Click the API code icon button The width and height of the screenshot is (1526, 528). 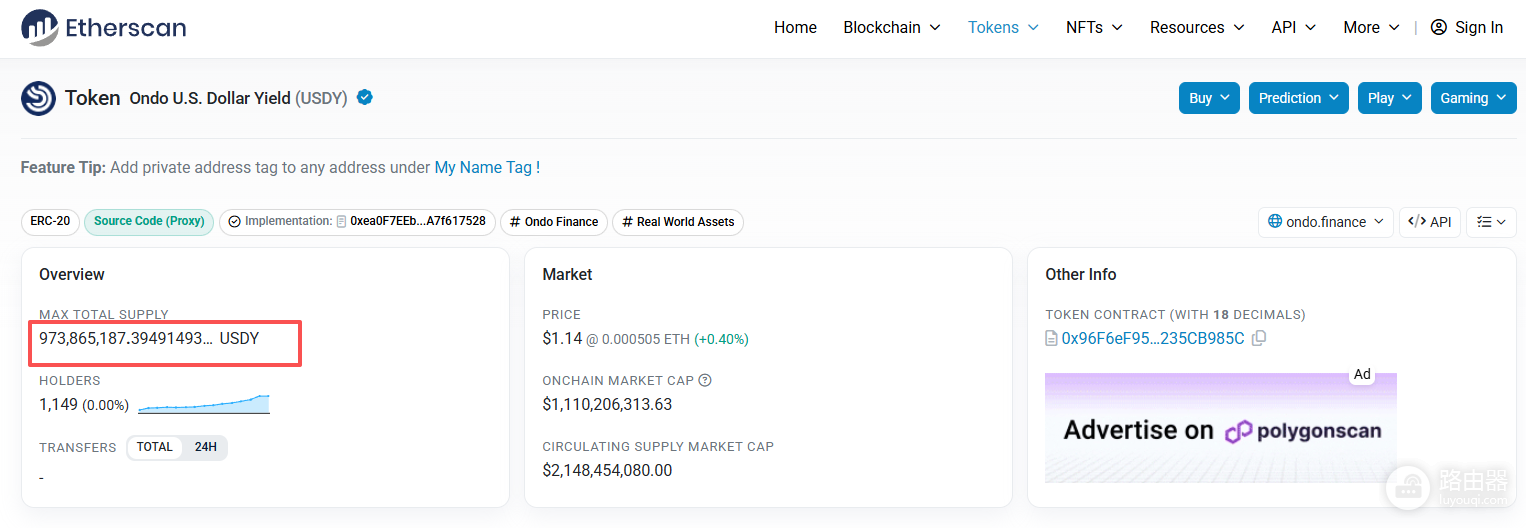pyautogui.click(x=1430, y=222)
